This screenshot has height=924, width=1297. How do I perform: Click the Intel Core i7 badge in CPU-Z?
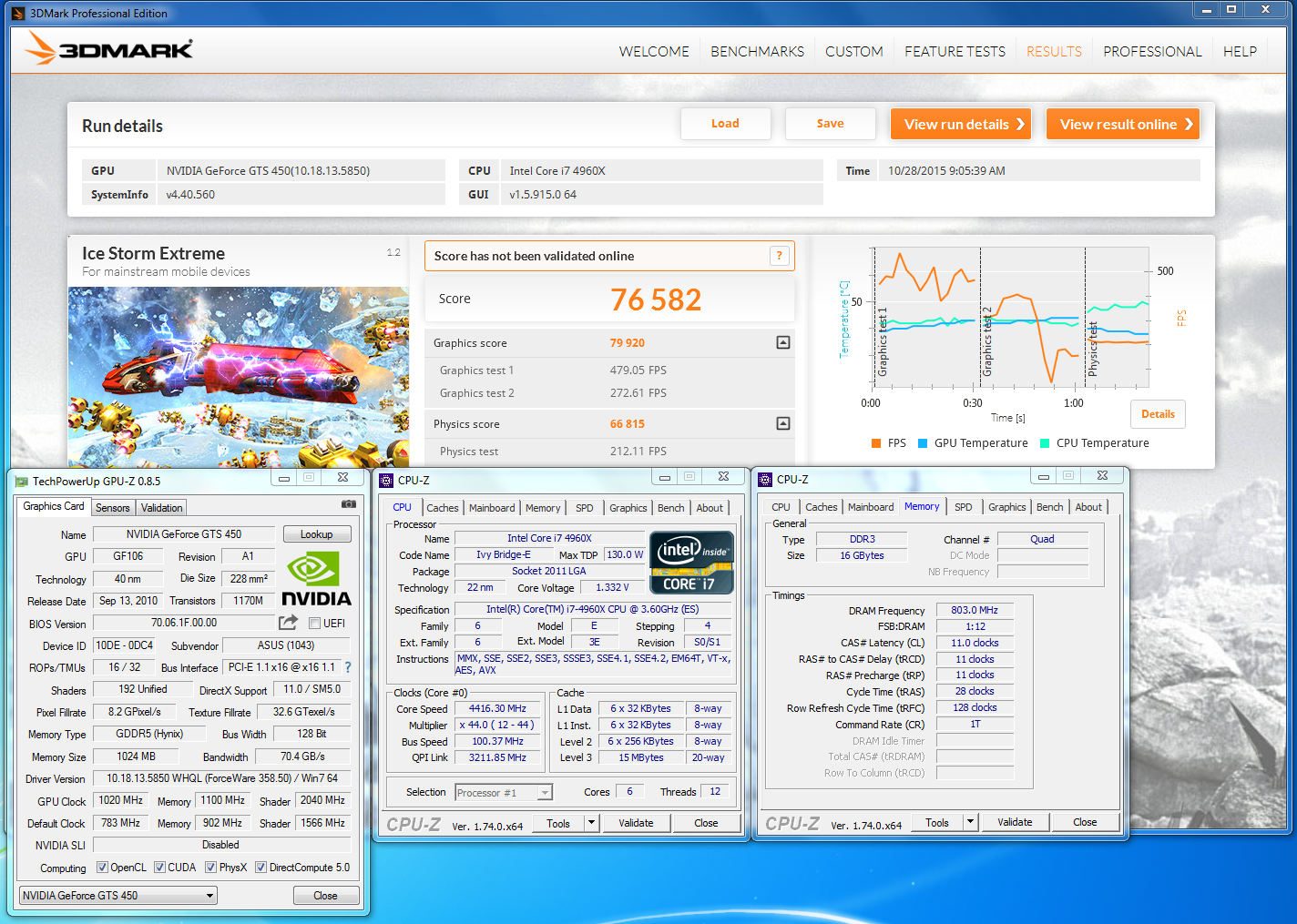point(691,562)
